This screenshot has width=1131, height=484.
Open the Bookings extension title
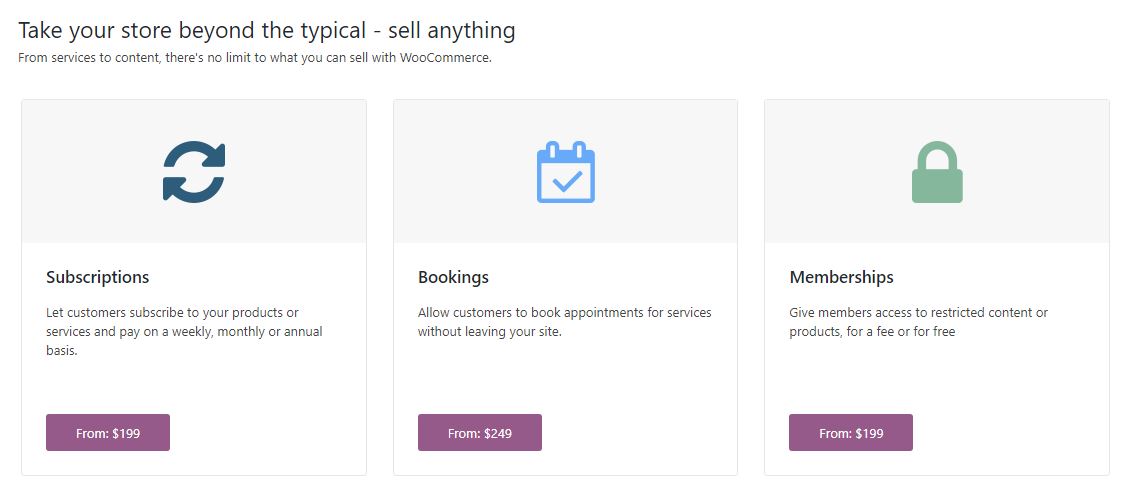click(453, 277)
